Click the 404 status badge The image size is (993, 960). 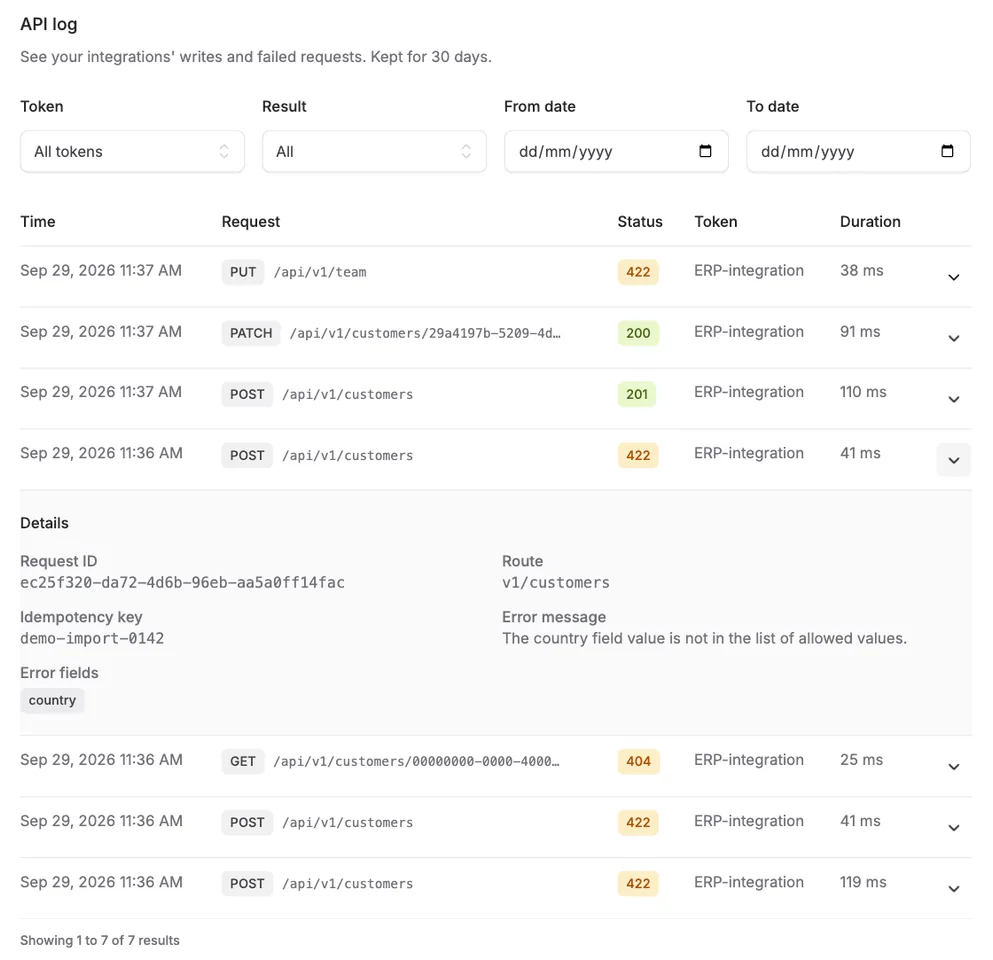(638, 761)
